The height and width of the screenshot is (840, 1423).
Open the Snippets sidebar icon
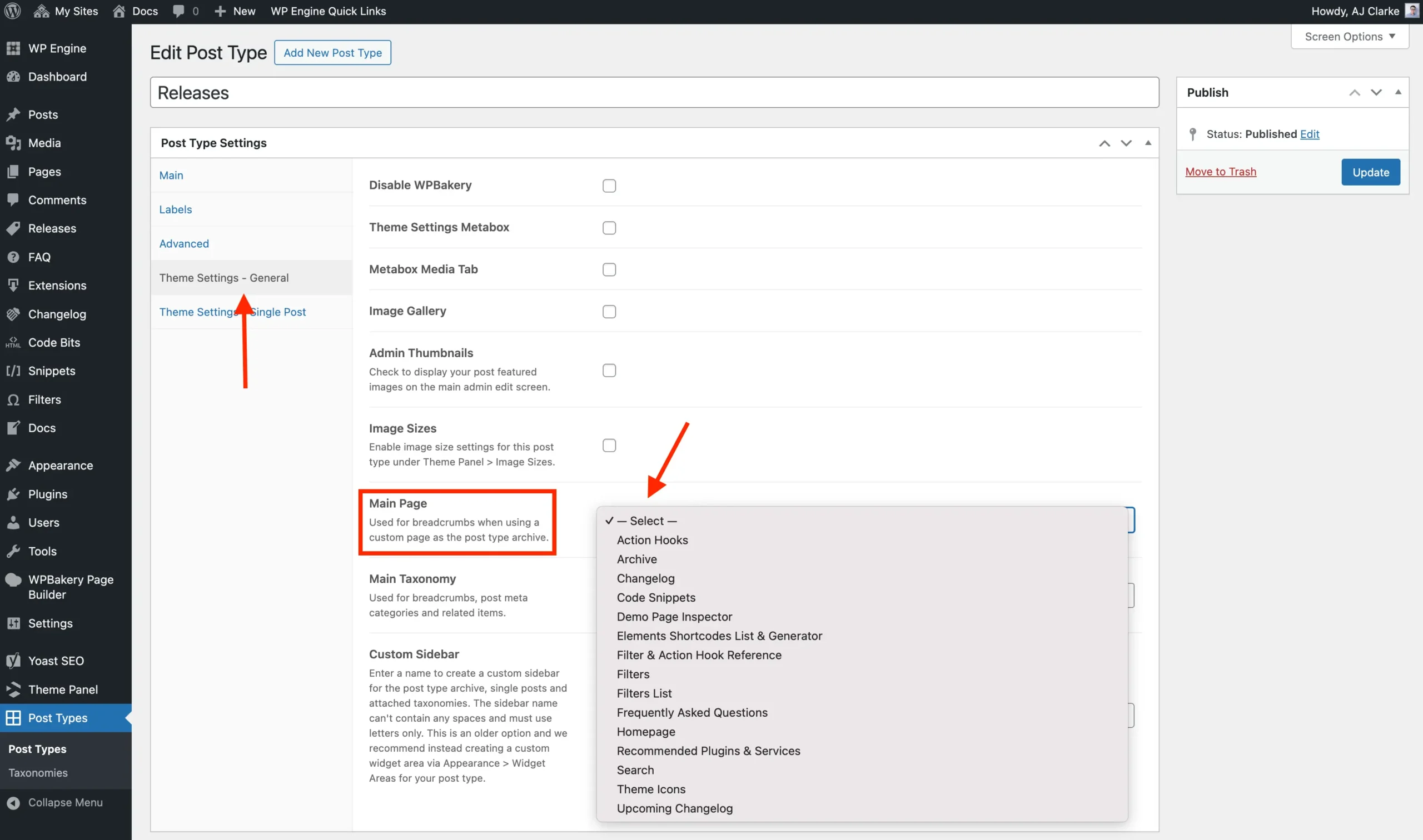click(13, 371)
